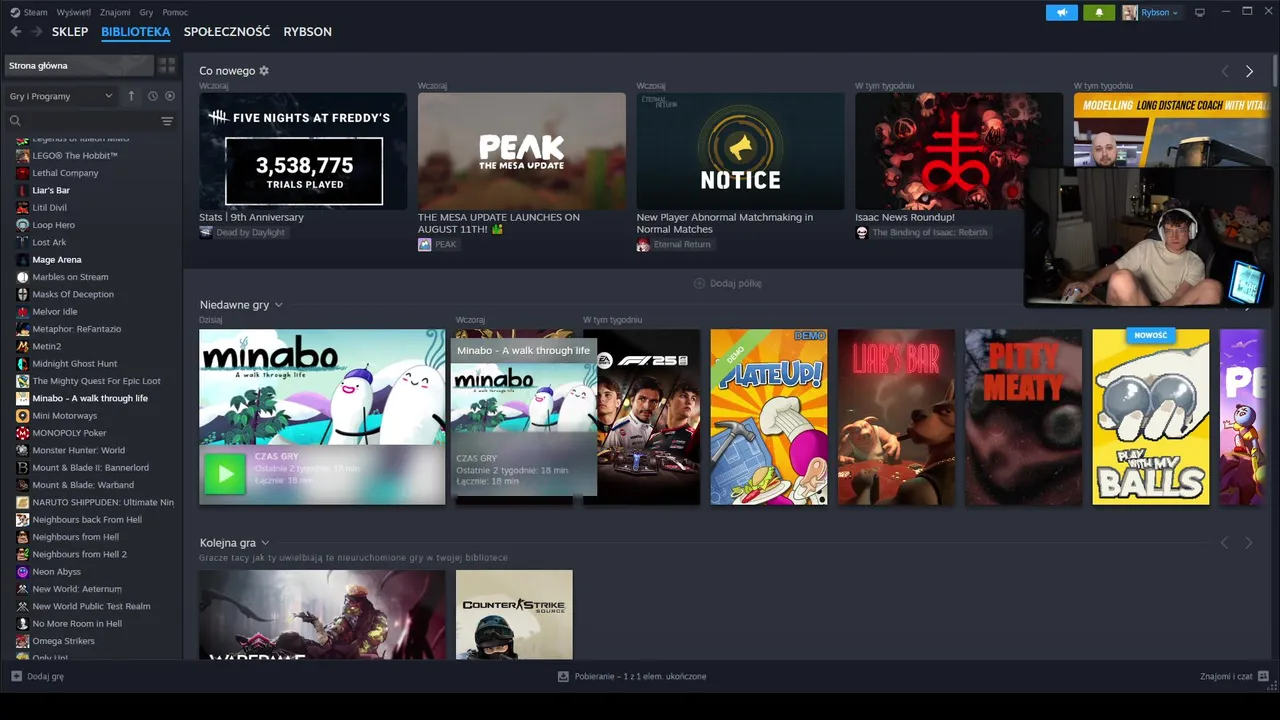
Task: Open Eternal Return NOTICE news thumbnail
Action: coord(740,151)
